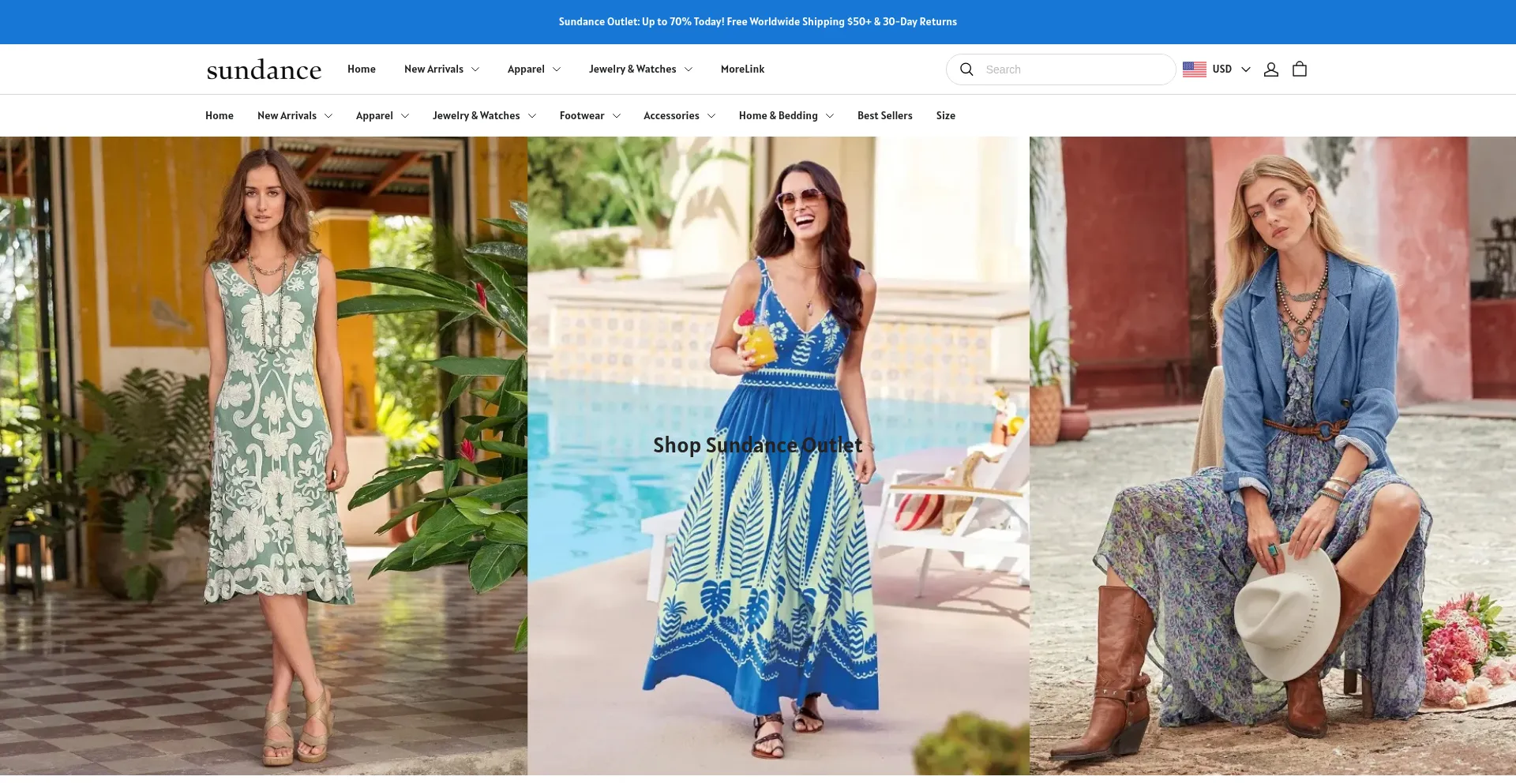Expand the USD currency dropdown
The height and width of the screenshot is (784, 1516).
tap(1231, 69)
